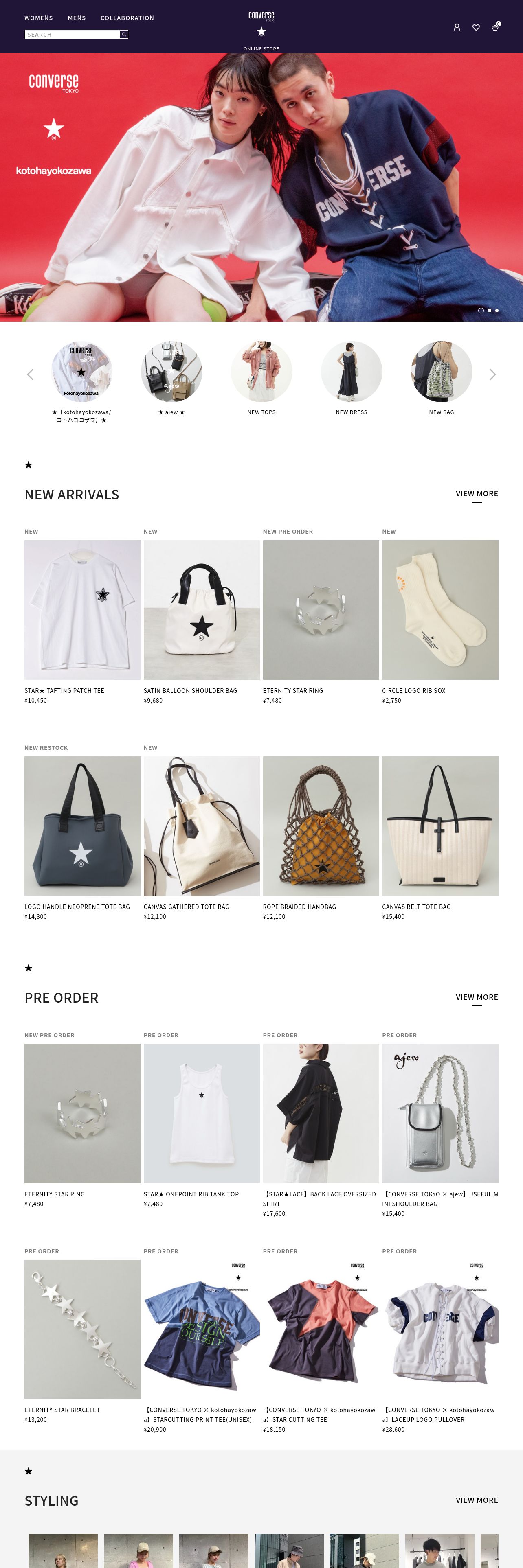Click VIEW MORE for New Arrivals
523x1568 pixels.
point(477,494)
